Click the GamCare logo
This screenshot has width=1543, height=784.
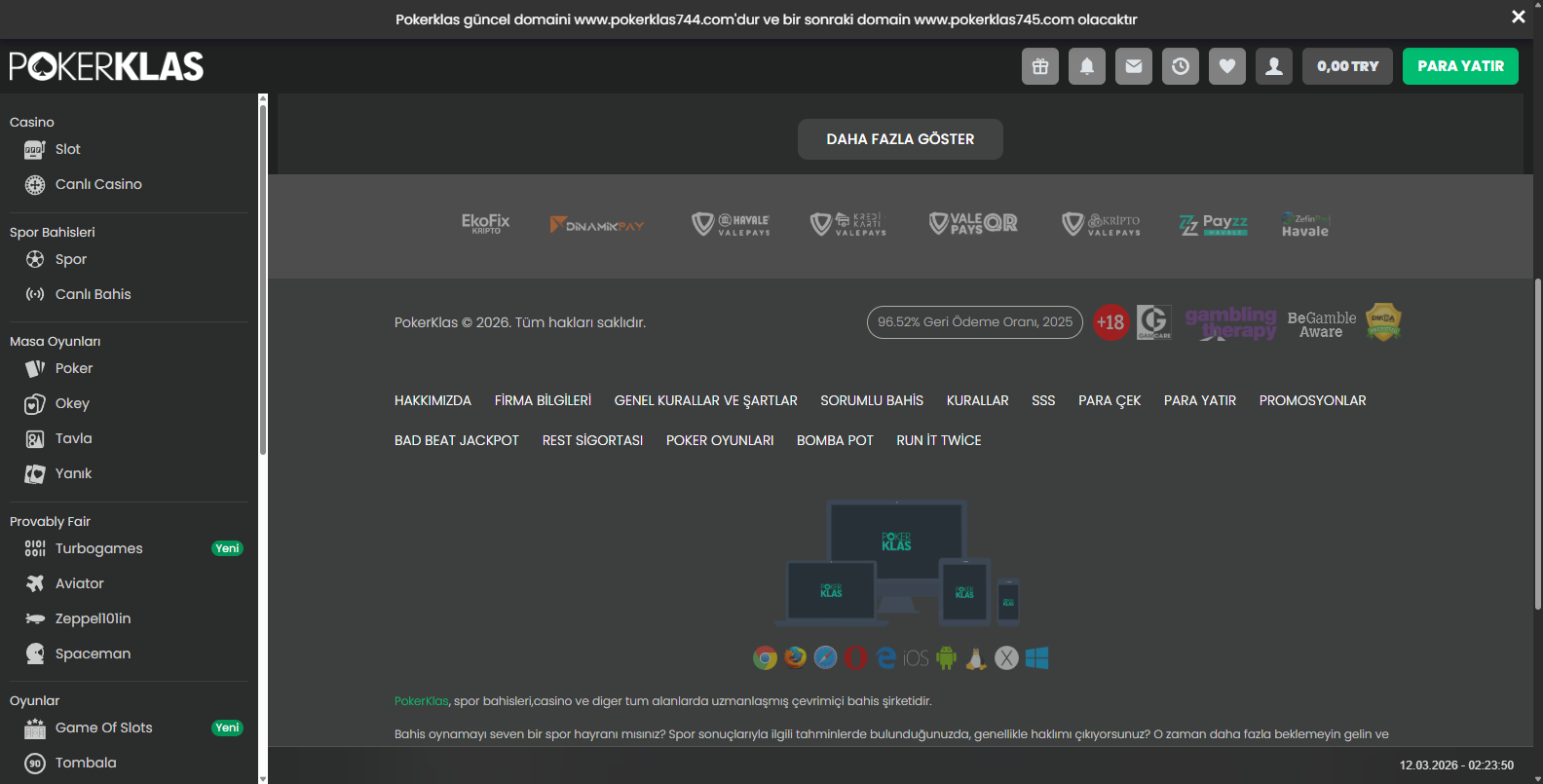point(1154,322)
